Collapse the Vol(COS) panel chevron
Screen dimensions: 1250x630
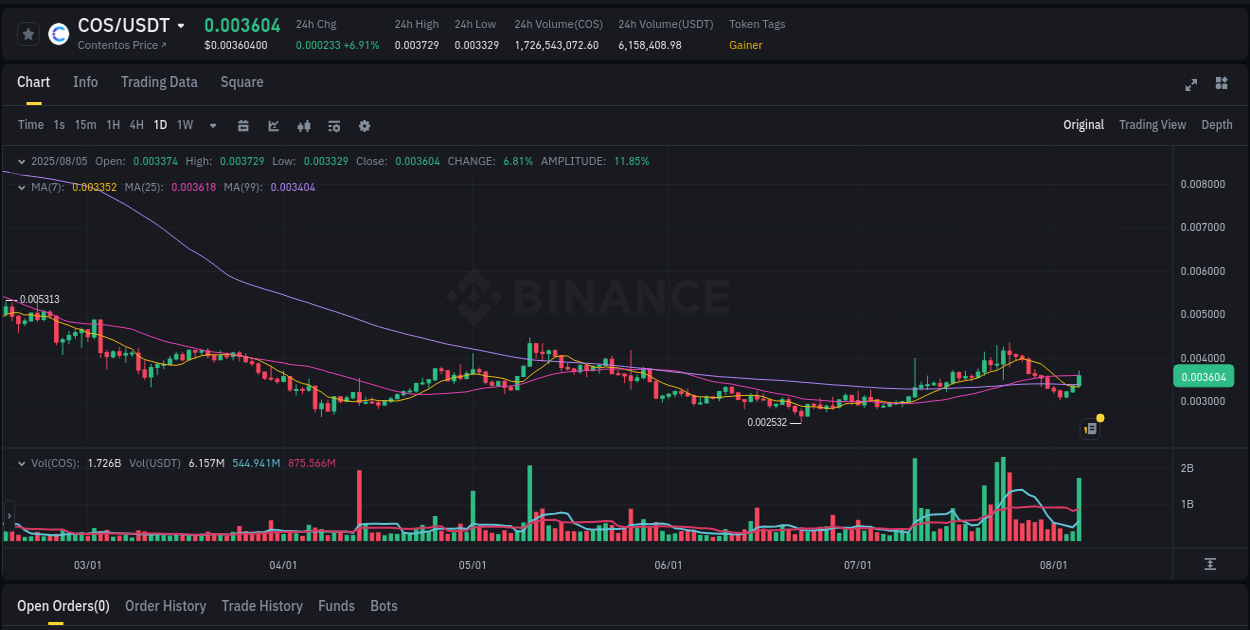coord(20,463)
